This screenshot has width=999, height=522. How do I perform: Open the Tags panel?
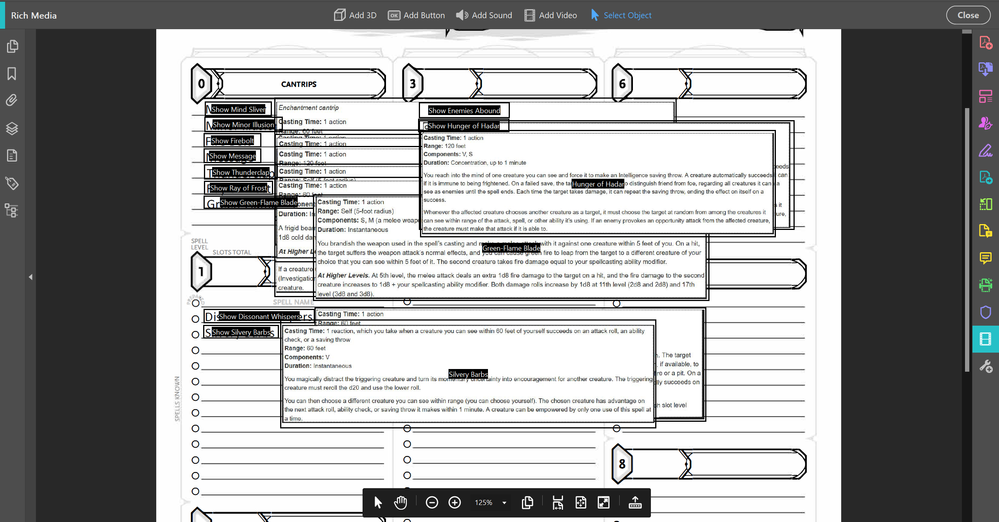(11, 183)
